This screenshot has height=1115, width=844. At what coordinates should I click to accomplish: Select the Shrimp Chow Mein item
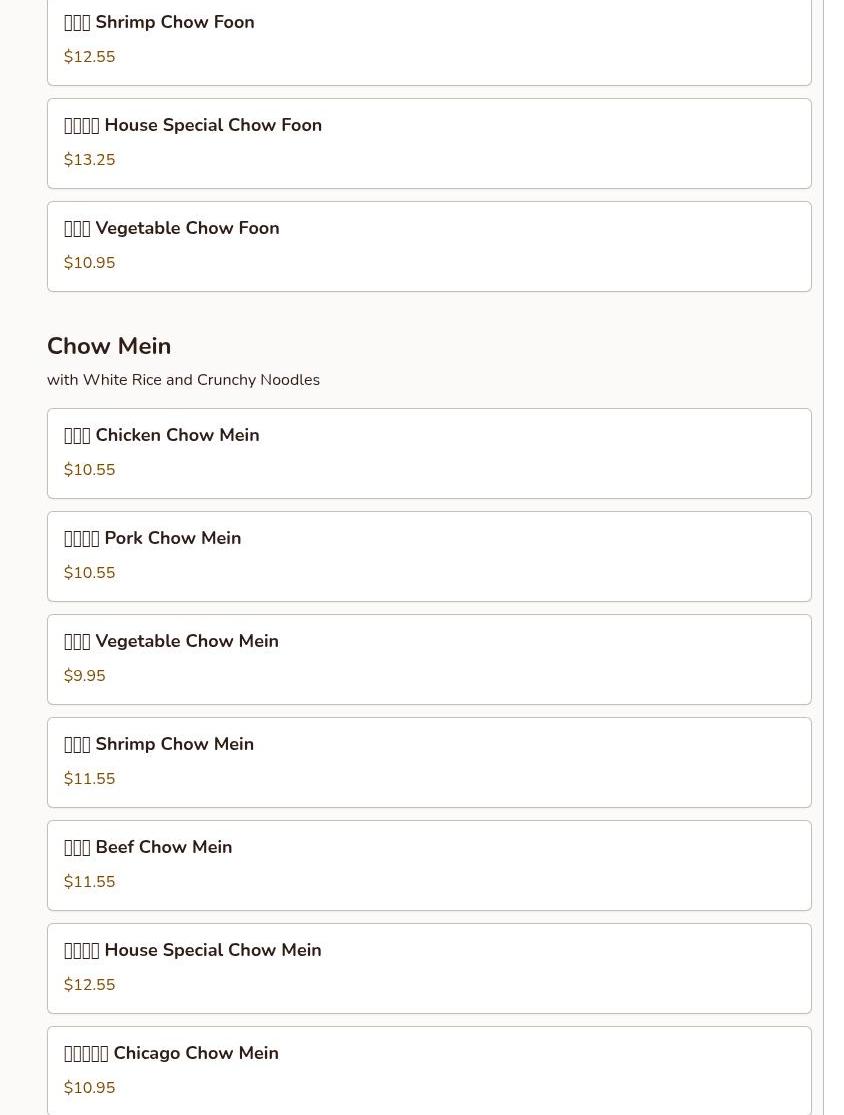[429, 763]
